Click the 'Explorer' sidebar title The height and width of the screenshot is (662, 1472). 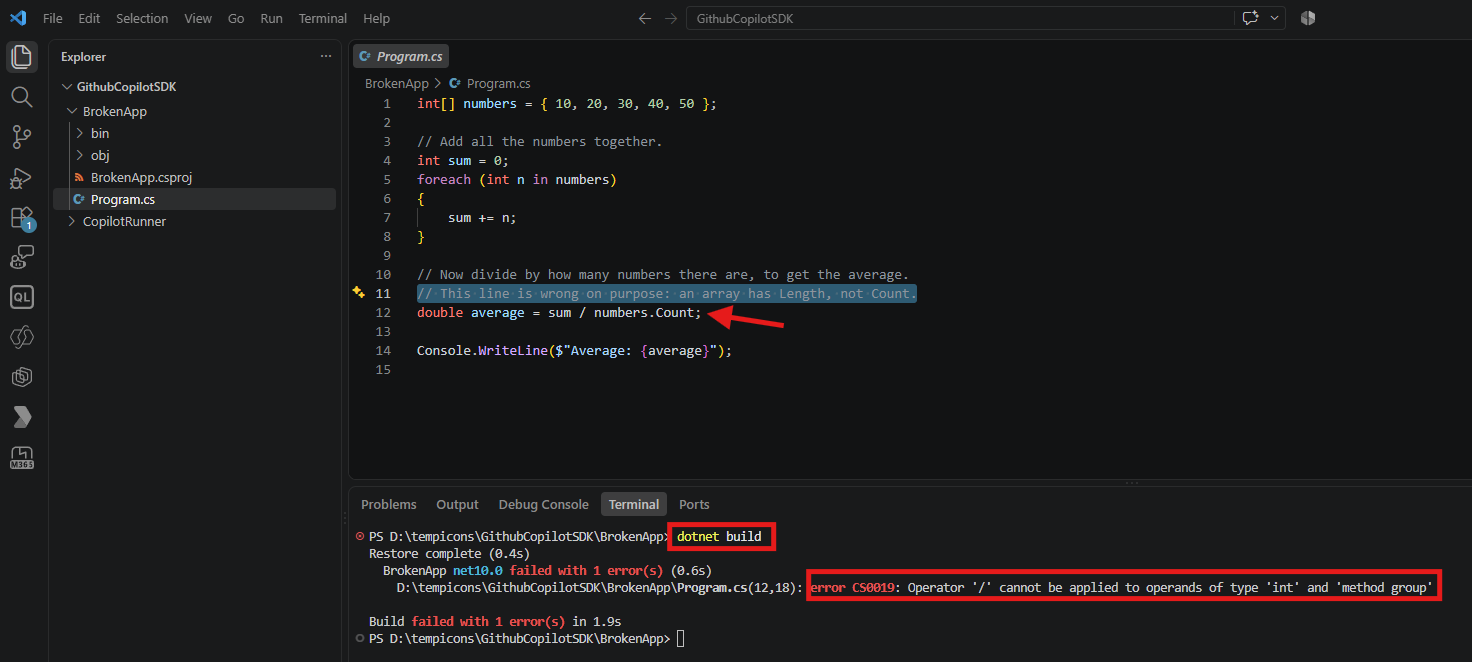(83, 57)
